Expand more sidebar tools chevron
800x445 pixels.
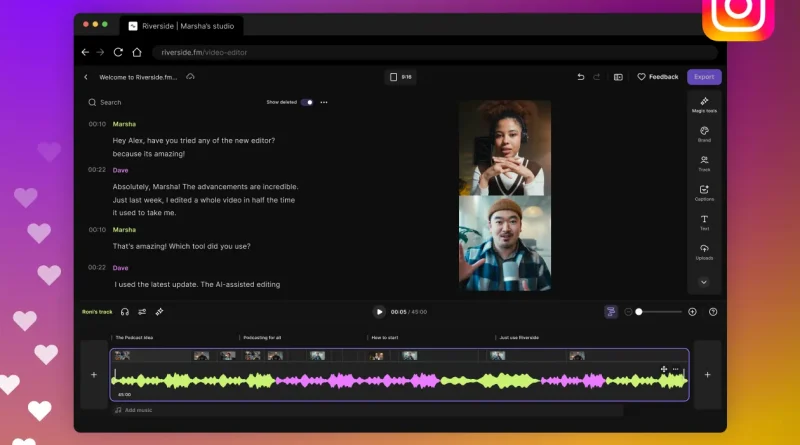[704, 282]
